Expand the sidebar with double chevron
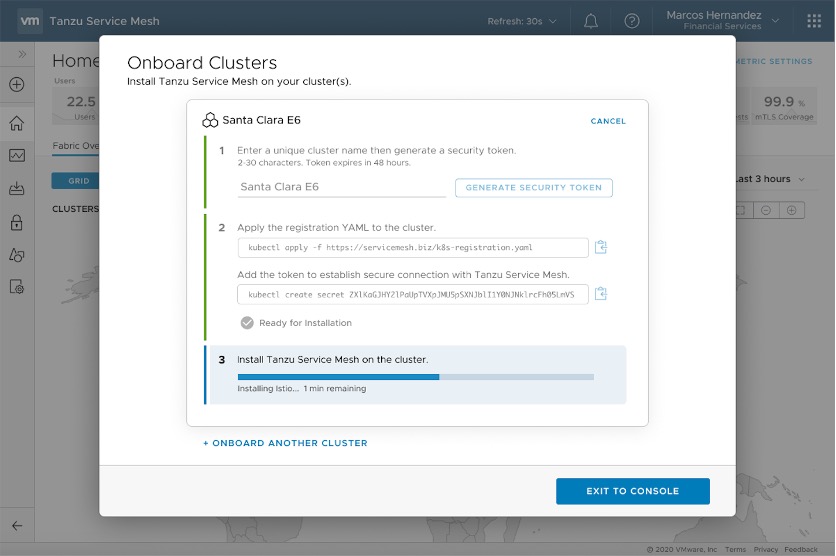This screenshot has width=836, height=556. click(22, 54)
